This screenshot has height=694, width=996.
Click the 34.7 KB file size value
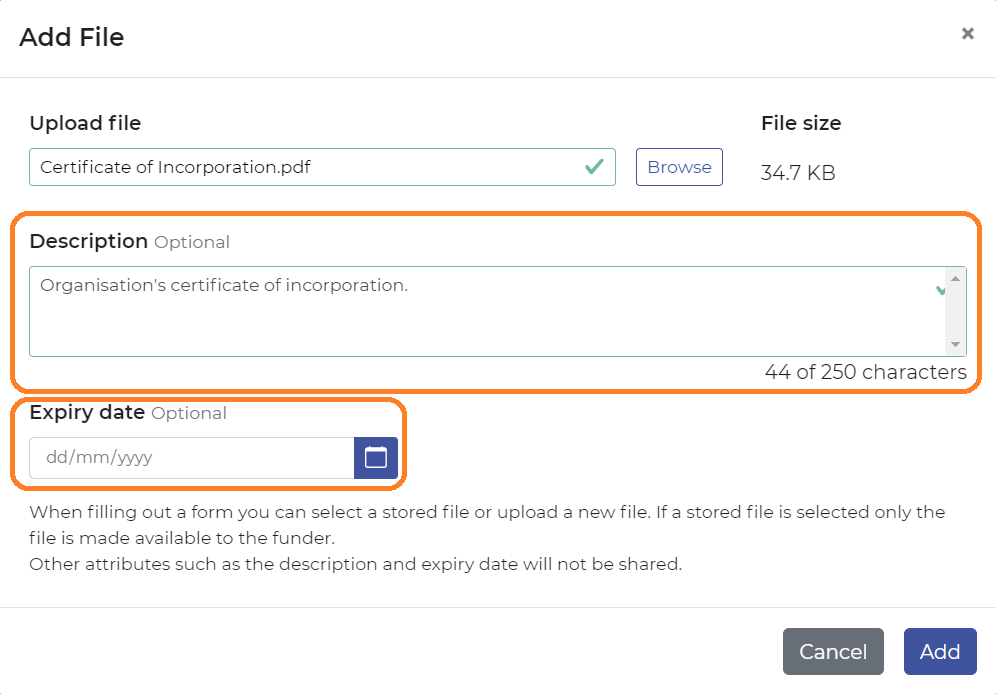point(798,173)
